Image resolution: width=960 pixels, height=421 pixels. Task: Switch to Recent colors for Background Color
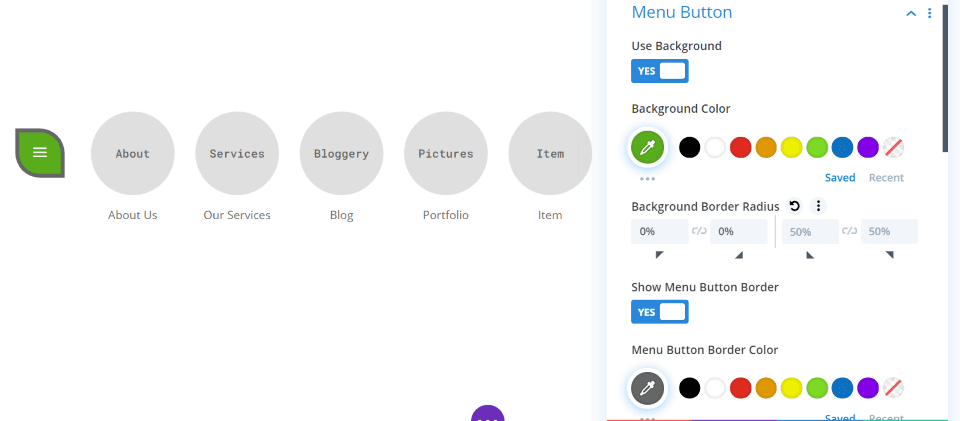coord(887,177)
